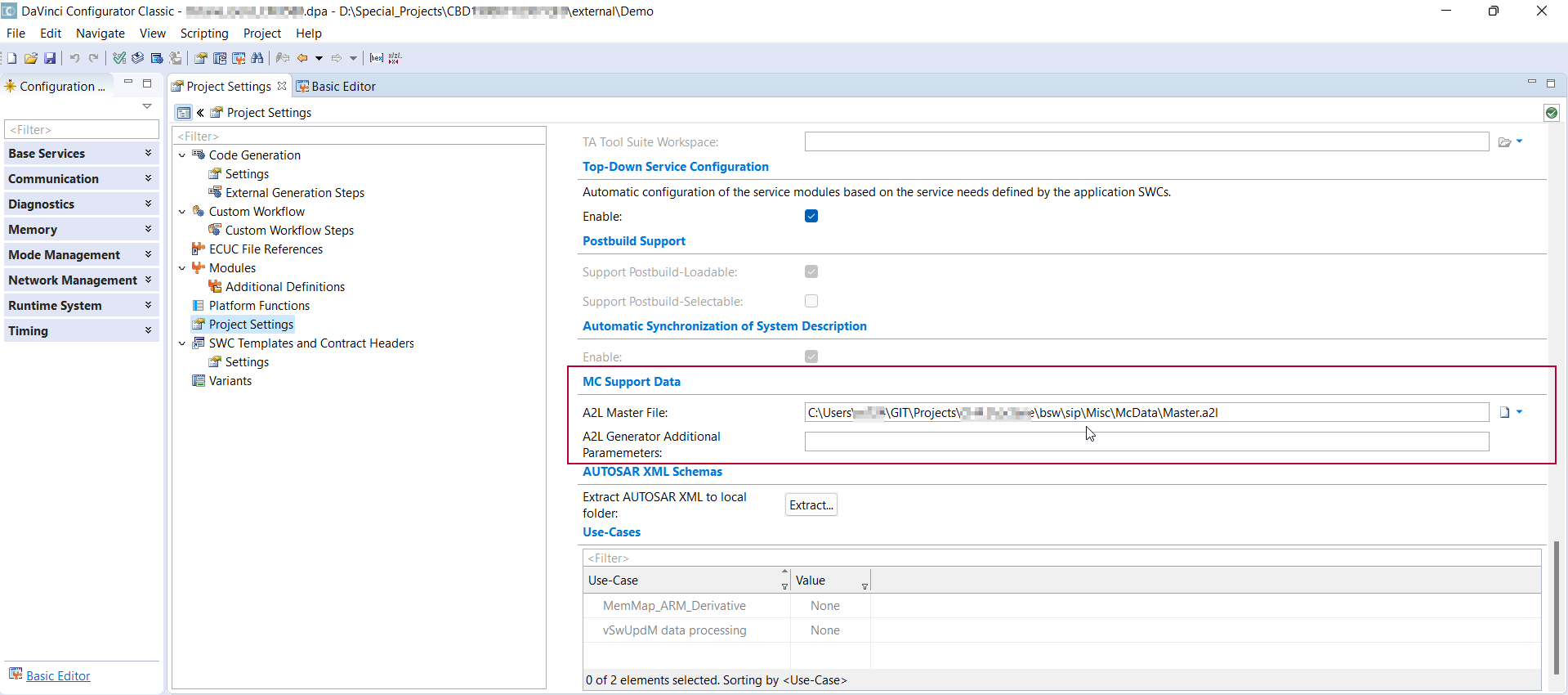Toggle Top-Down Service Configuration Enable checkbox
This screenshot has height=695, width=1568.
811,216
